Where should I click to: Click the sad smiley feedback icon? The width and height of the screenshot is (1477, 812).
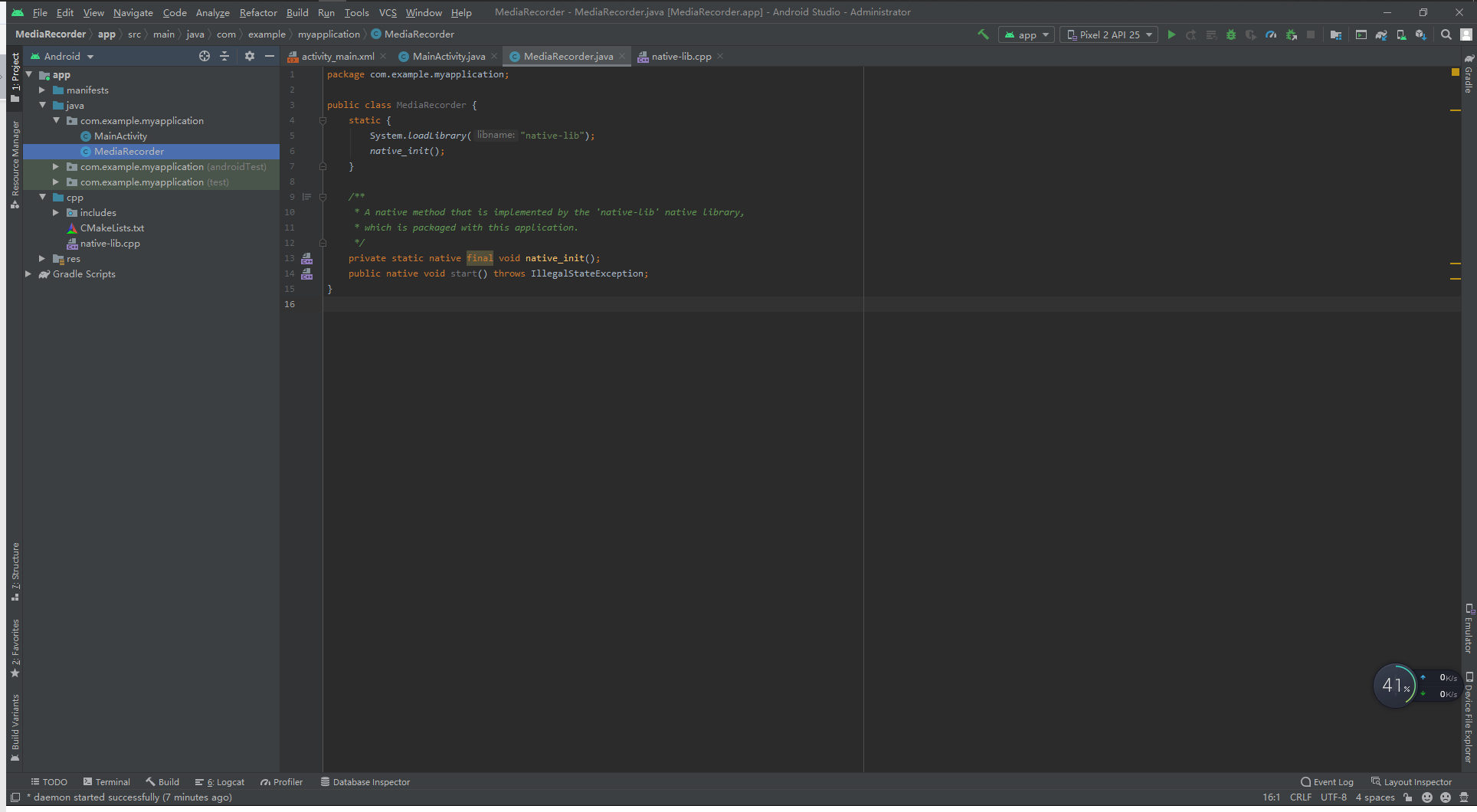(1446, 797)
